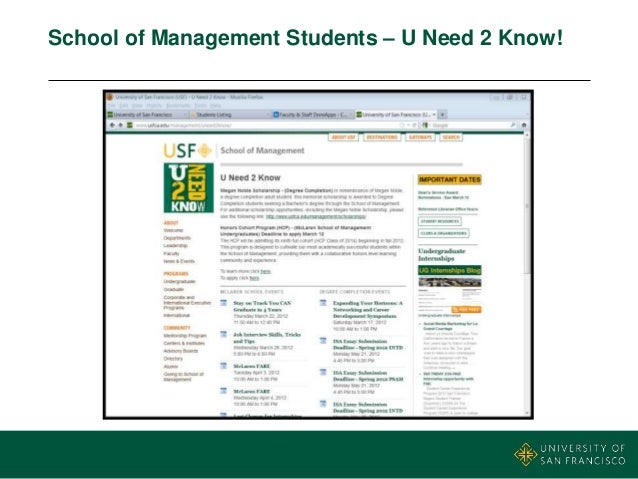638x479 pixels.
Task: Click calendar icon beside McLaren FARE April 4
Action: tap(223, 391)
